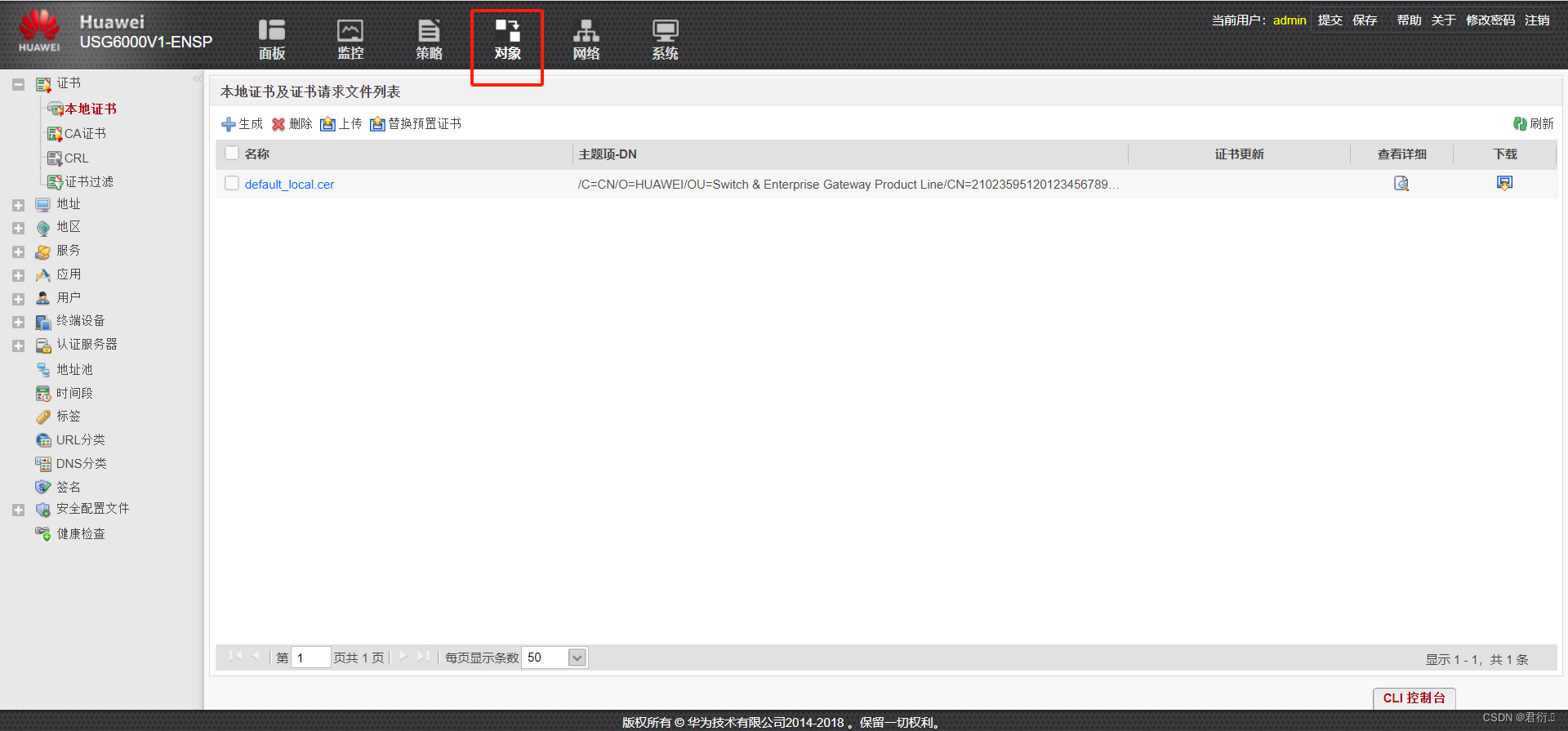
Task: Click the 标签 tag icon
Action: [x=43, y=417]
